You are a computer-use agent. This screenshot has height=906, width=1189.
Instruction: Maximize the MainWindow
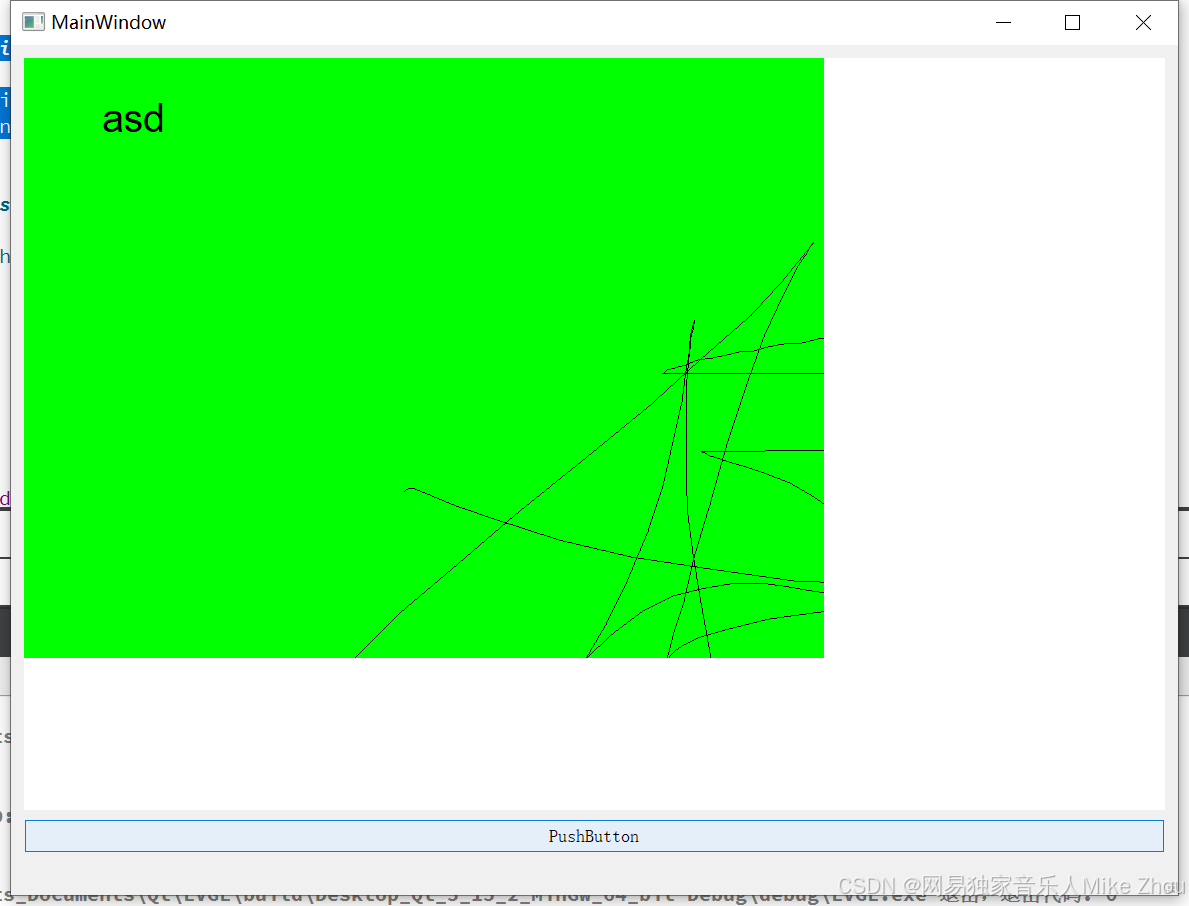click(1072, 22)
